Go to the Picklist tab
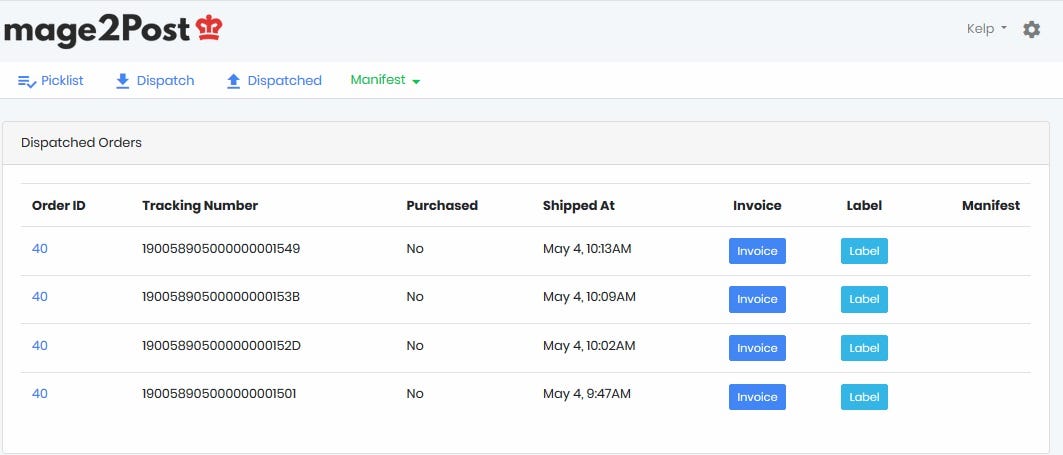1063x455 pixels. (51, 81)
